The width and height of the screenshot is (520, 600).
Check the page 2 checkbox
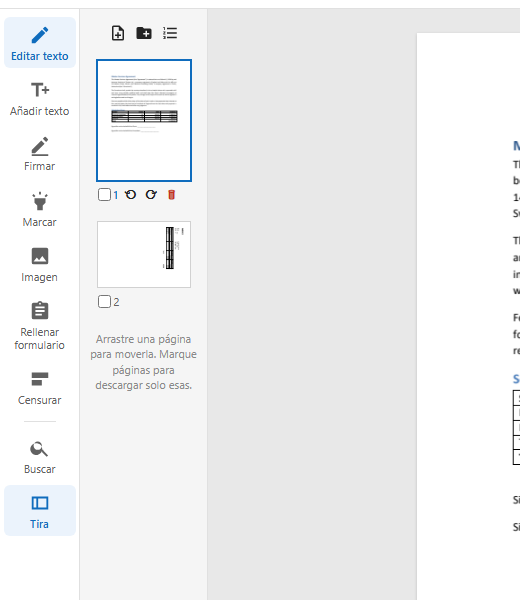(104, 302)
